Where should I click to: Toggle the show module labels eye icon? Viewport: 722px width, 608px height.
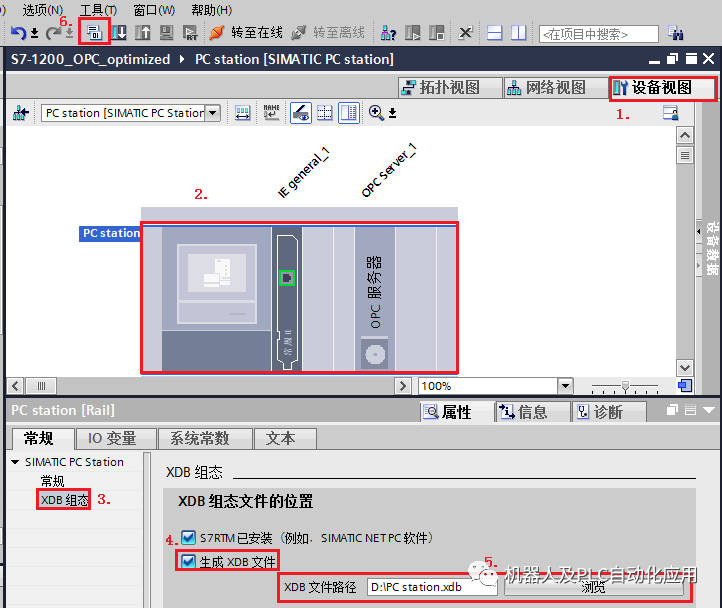point(301,113)
